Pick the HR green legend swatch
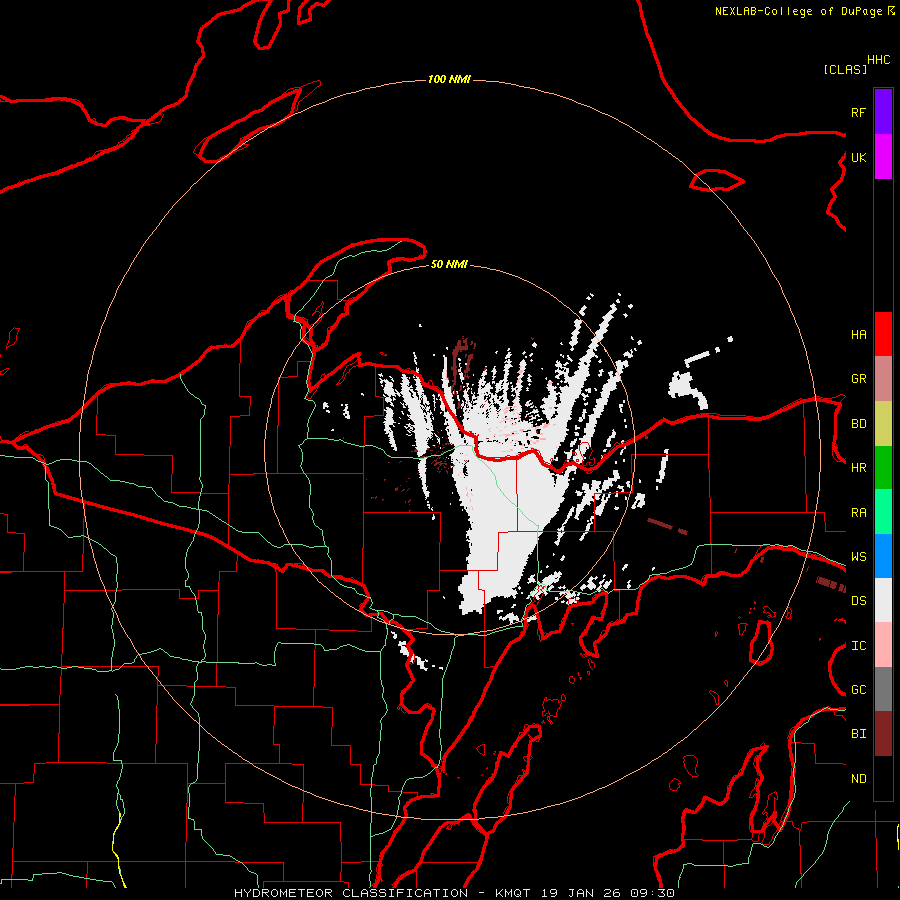The height and width of the screenshot is (900, 900). pos(883,468)
